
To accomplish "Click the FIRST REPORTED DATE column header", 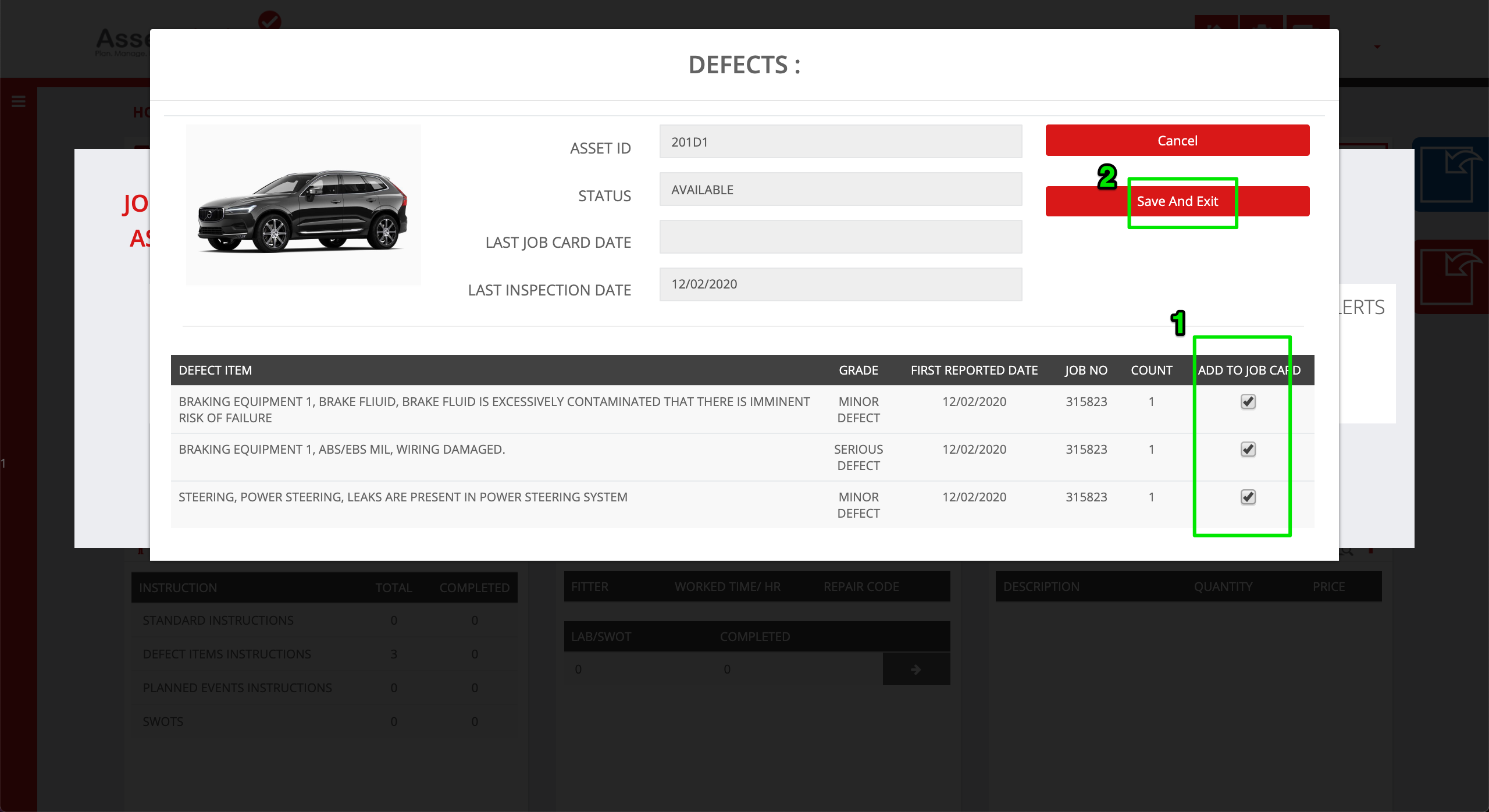I will click(974, 370).
